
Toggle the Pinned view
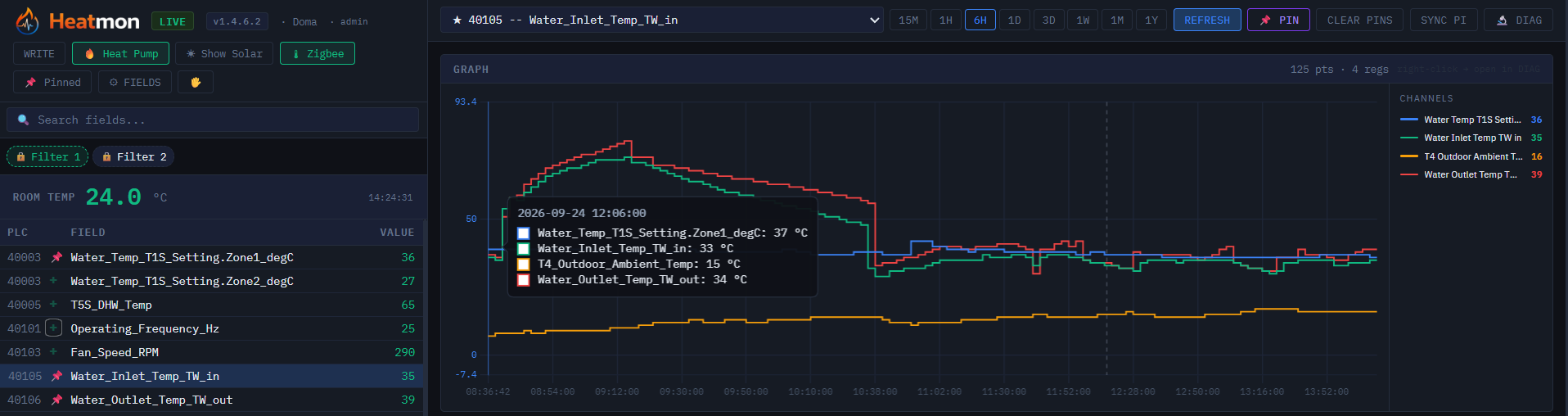click(x=53, y=82)
